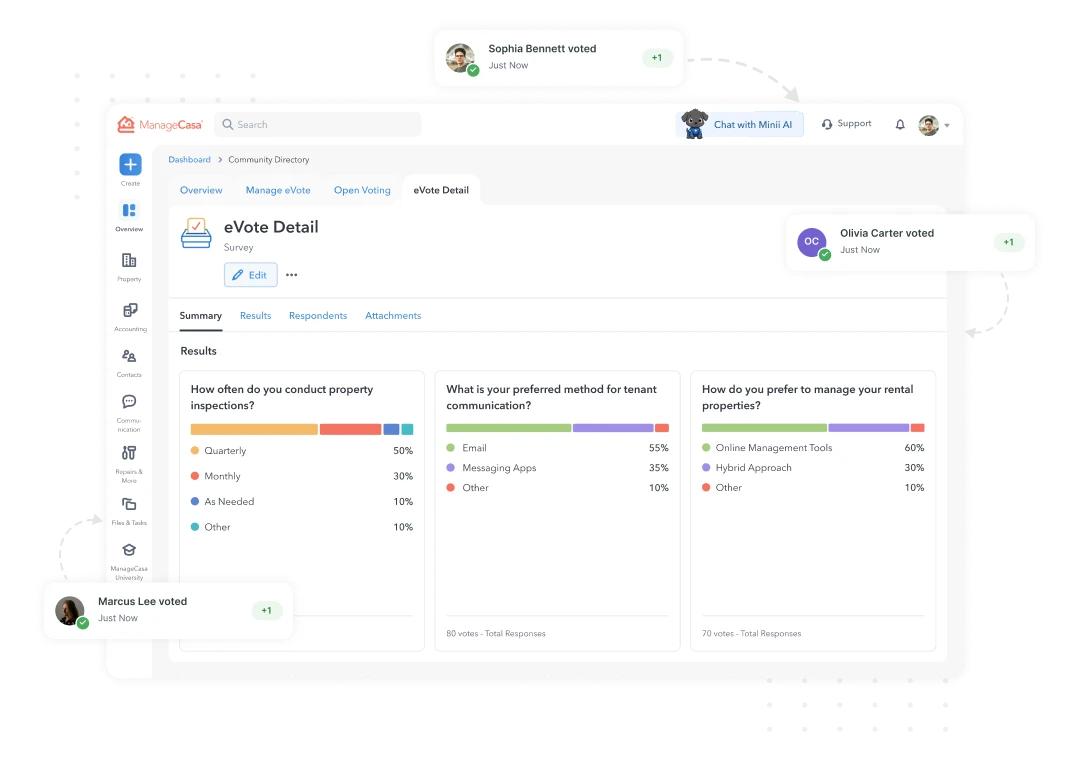Click +1 badge on Sophia Bennett notification
The width and height of the screenshot is (1080, 778).
click(x=657, y=58)
